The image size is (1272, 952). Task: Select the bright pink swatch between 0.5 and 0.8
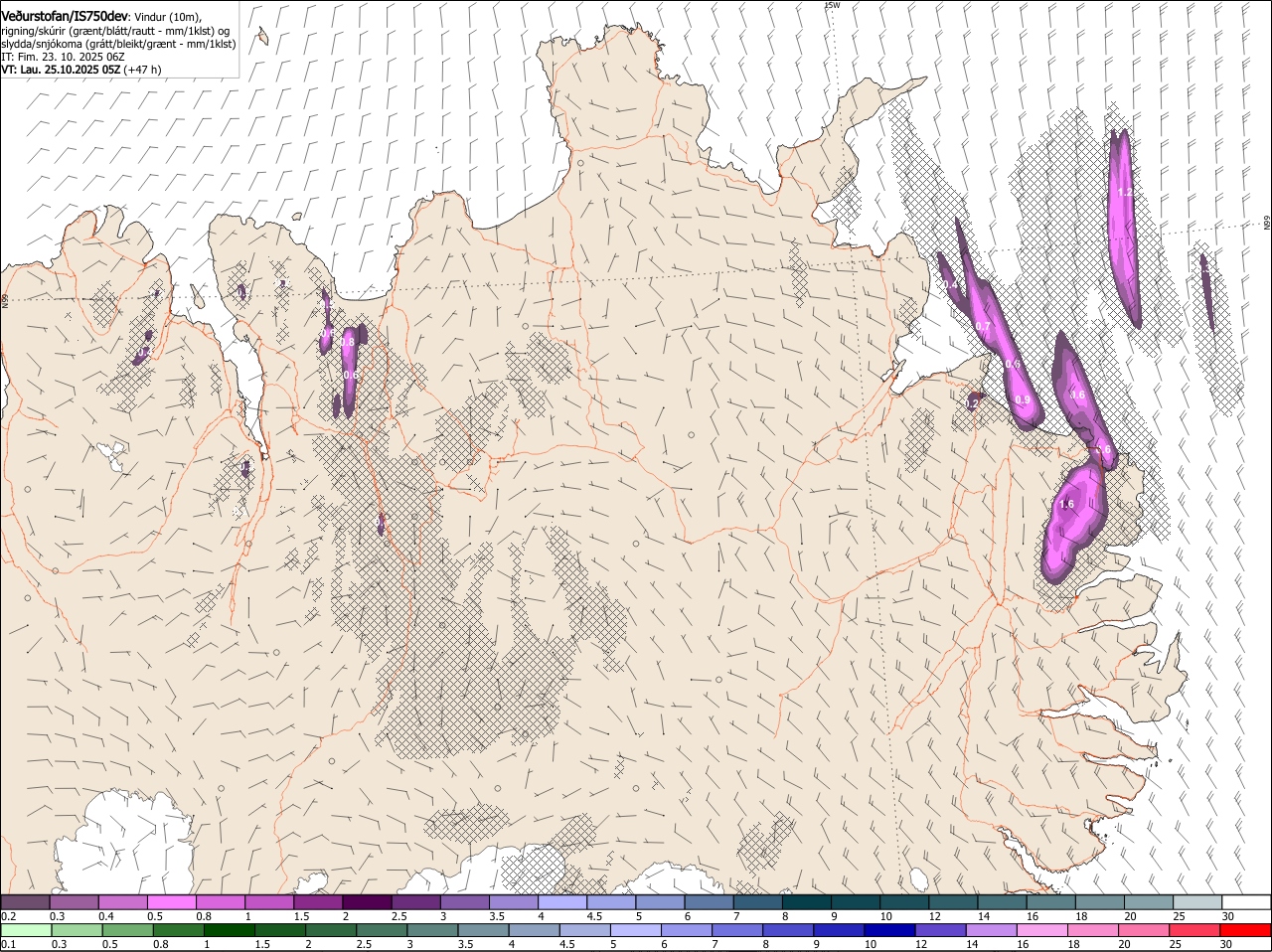pos(172,901)
